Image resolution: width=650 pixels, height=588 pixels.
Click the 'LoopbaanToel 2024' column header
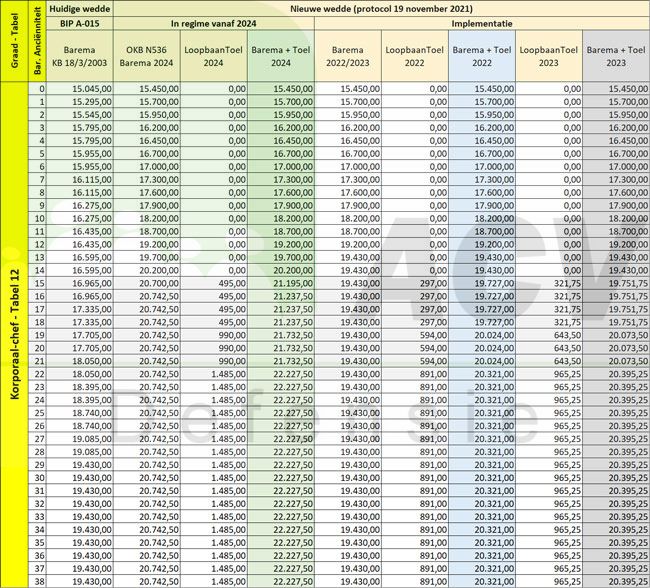[x=213, y=56]
